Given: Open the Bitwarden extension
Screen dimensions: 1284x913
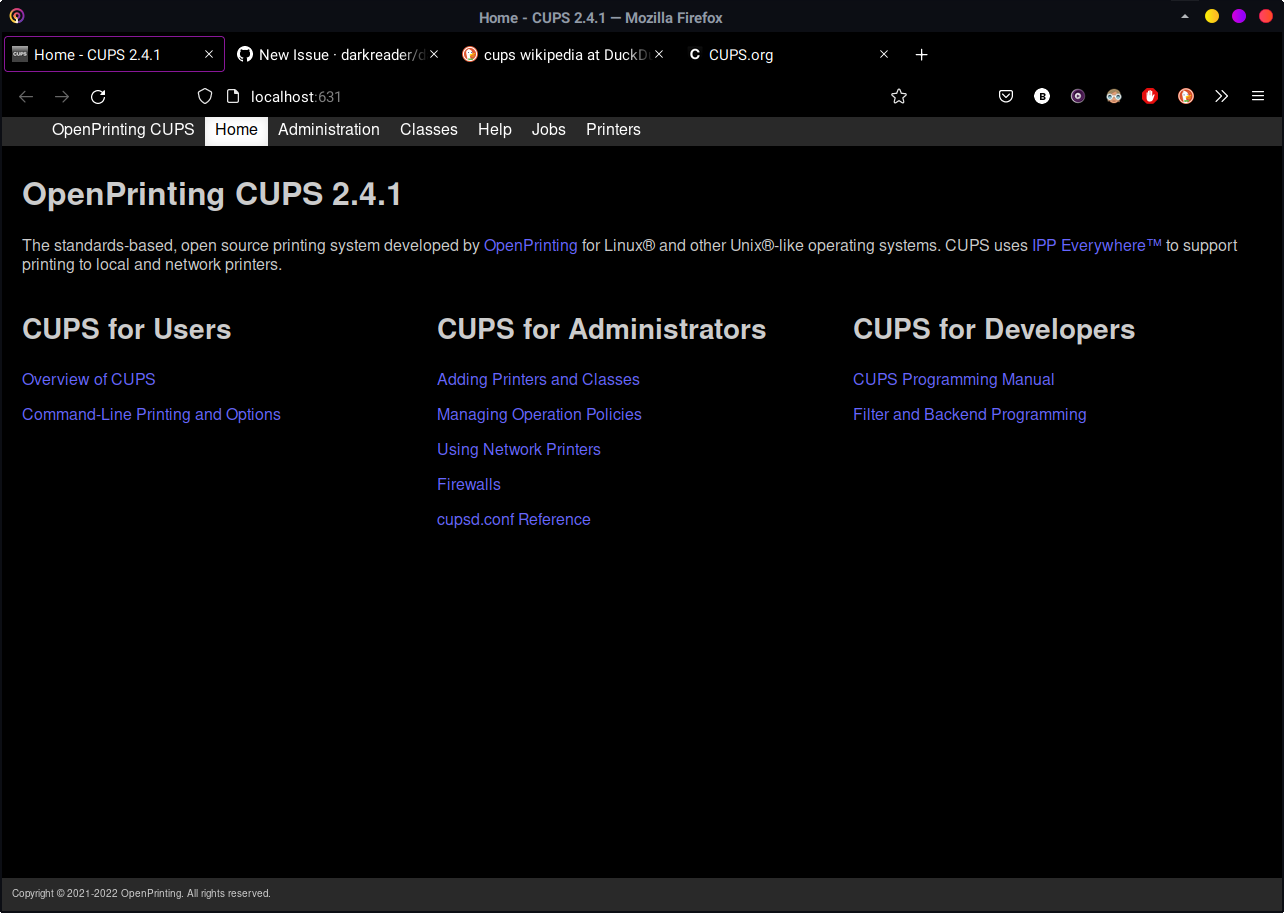Looking at the screenshot, I should (1042, 96).
